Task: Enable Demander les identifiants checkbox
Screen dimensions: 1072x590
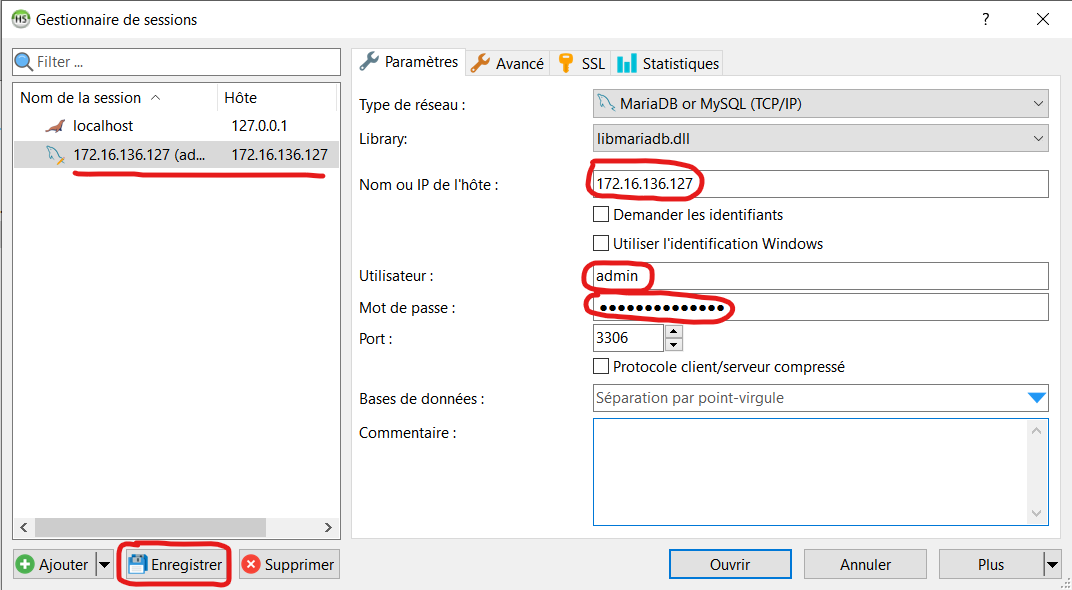Action: coord(601,214)
